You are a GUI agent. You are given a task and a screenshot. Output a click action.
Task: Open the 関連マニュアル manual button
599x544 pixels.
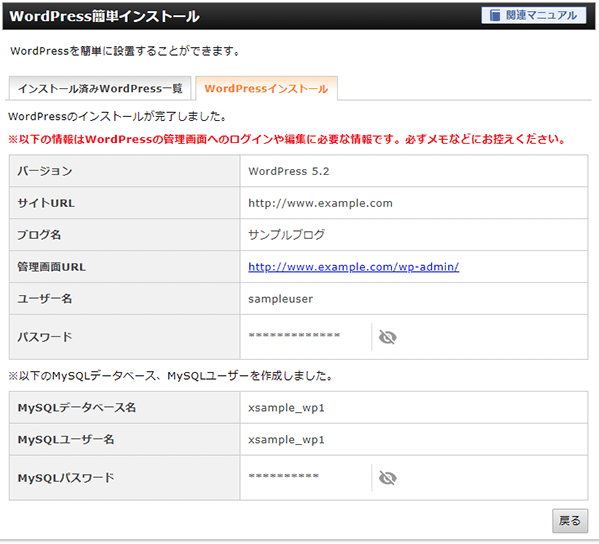pos(534,16)
